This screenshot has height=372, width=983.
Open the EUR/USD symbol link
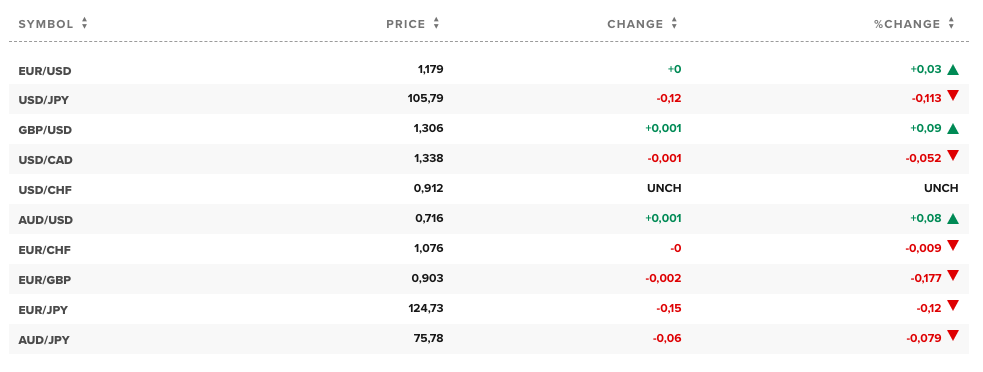pos(45,71)
